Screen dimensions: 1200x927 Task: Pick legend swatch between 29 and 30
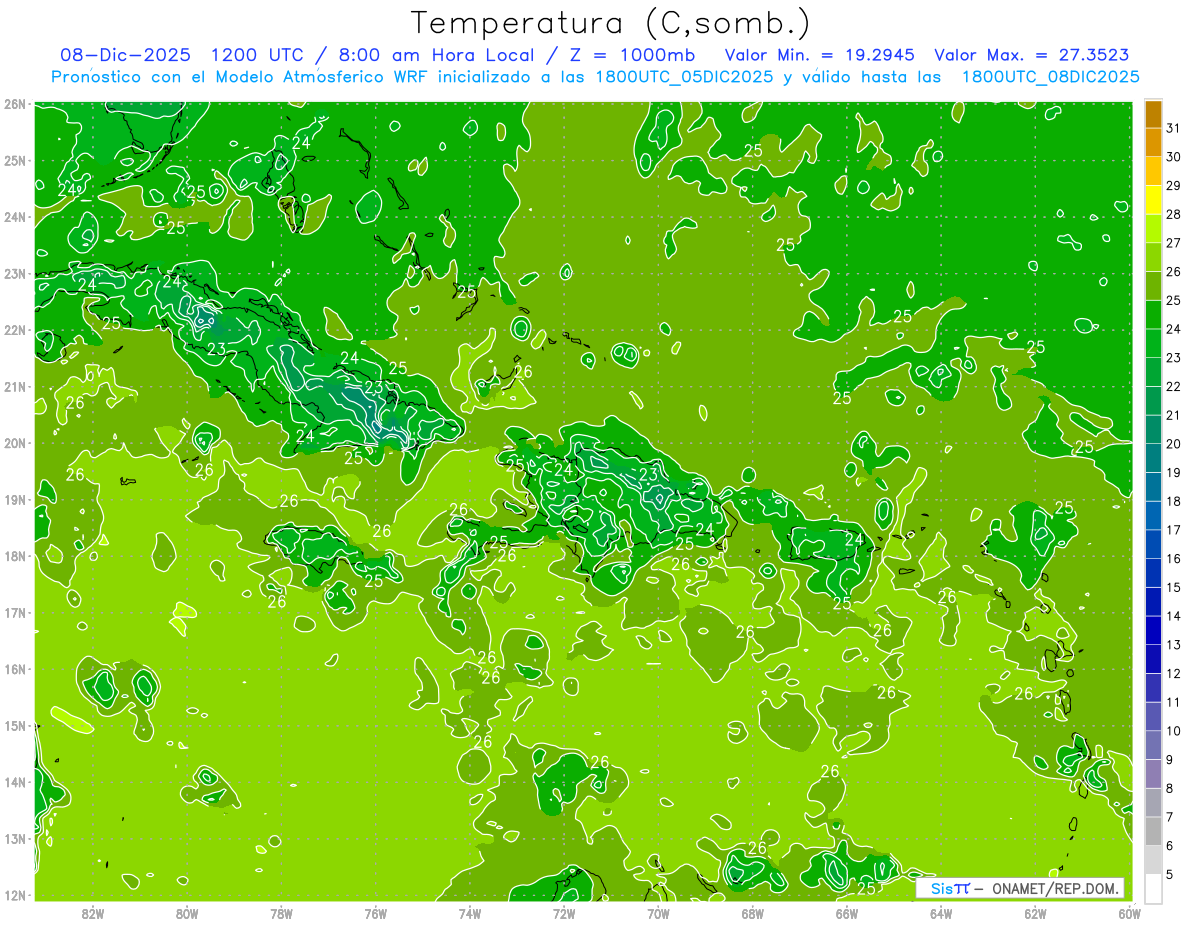[x=1153, y=171]
